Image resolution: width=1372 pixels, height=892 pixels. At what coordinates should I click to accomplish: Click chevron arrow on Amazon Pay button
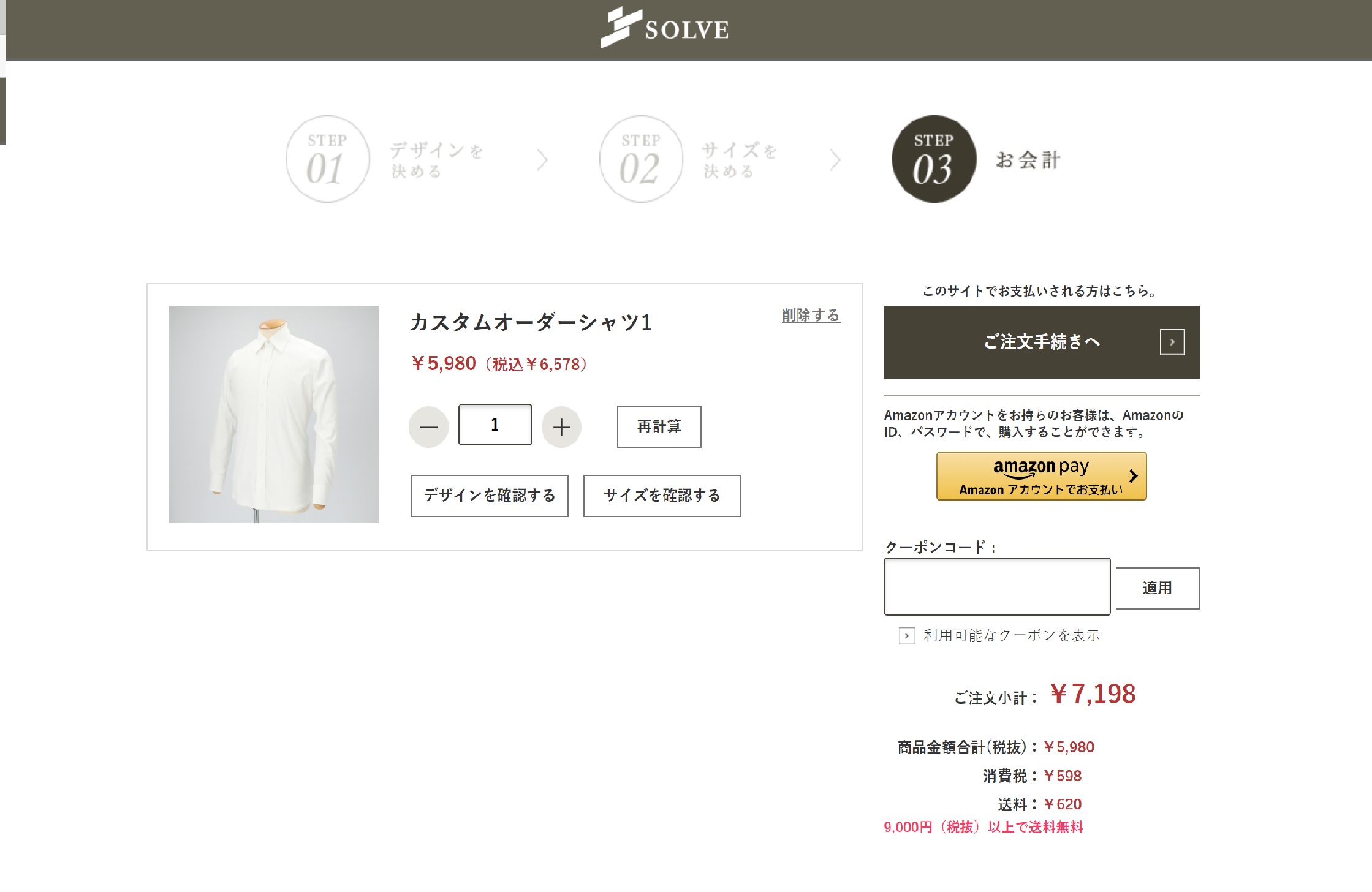(1133, 476)
